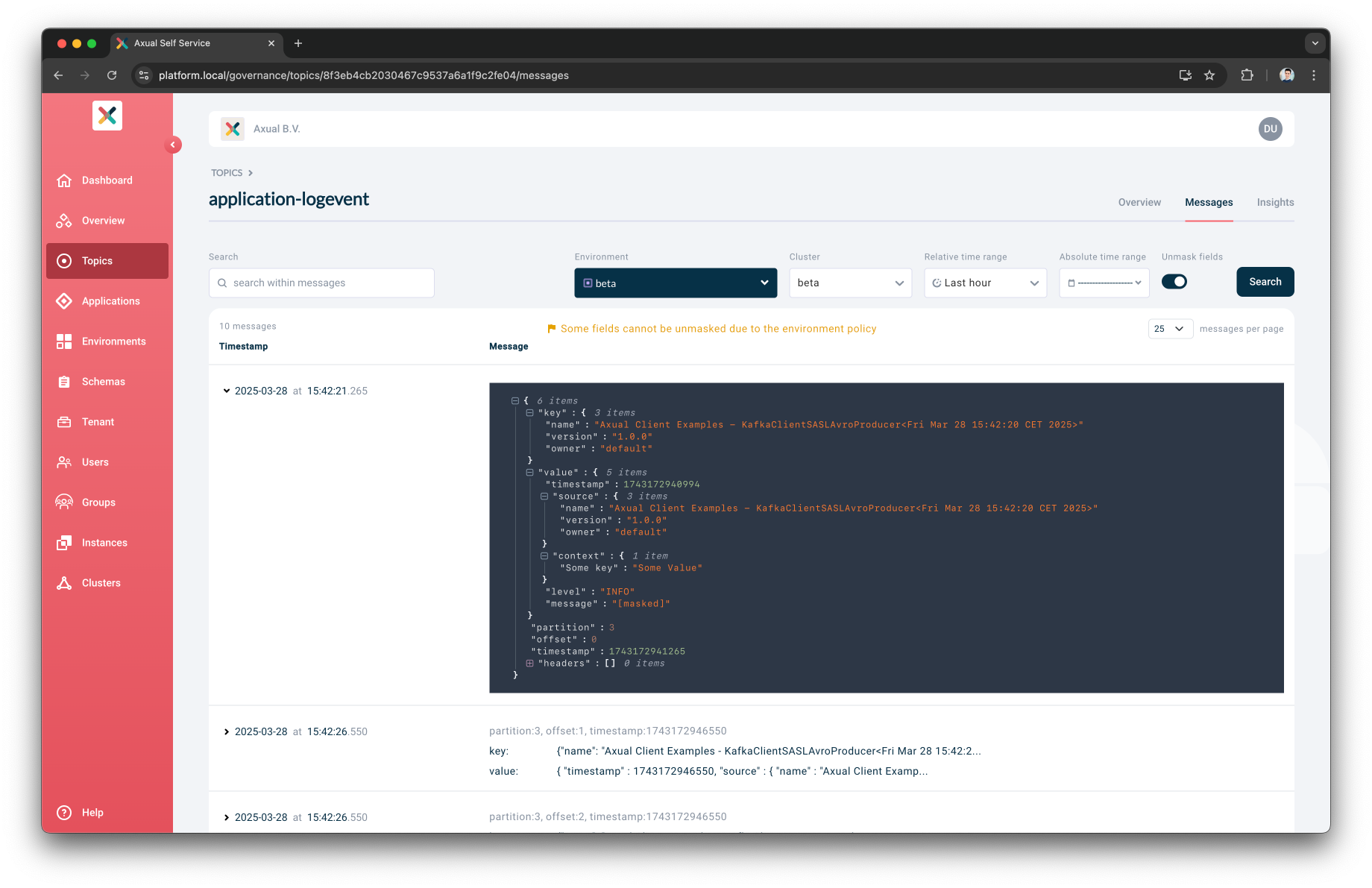Go to Clusters via its sidebar icon
Viewport: 1372px width, 888px height.
[64, 583]
